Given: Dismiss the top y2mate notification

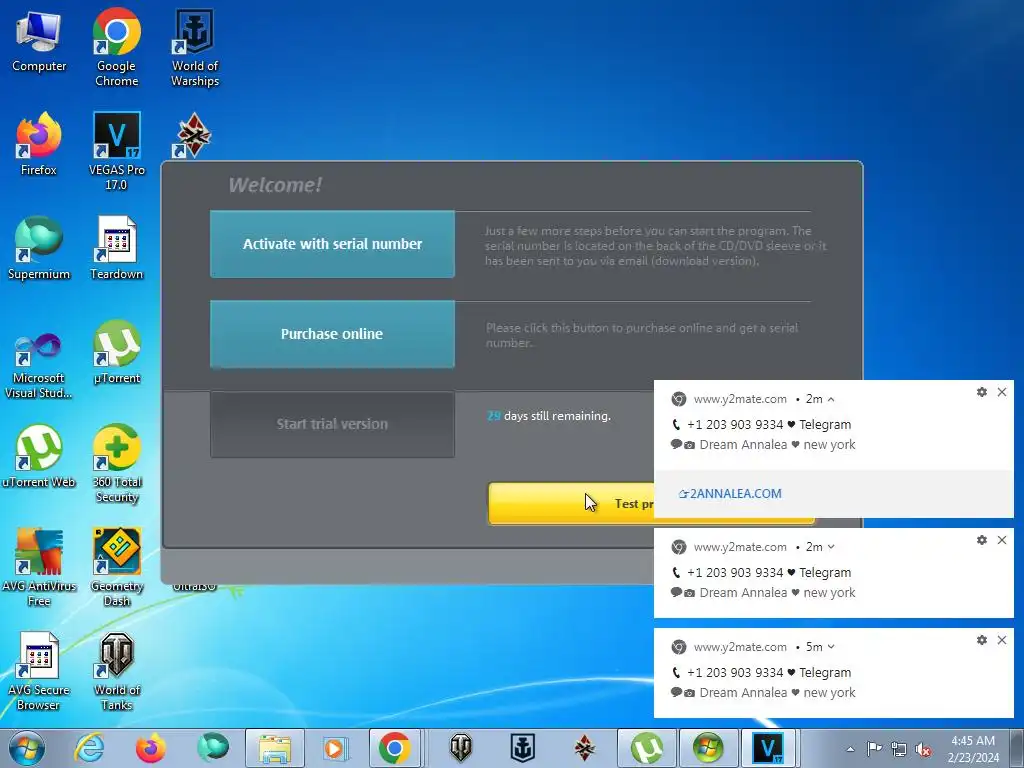Looking at the screenshot, I should coord(1002,392).
